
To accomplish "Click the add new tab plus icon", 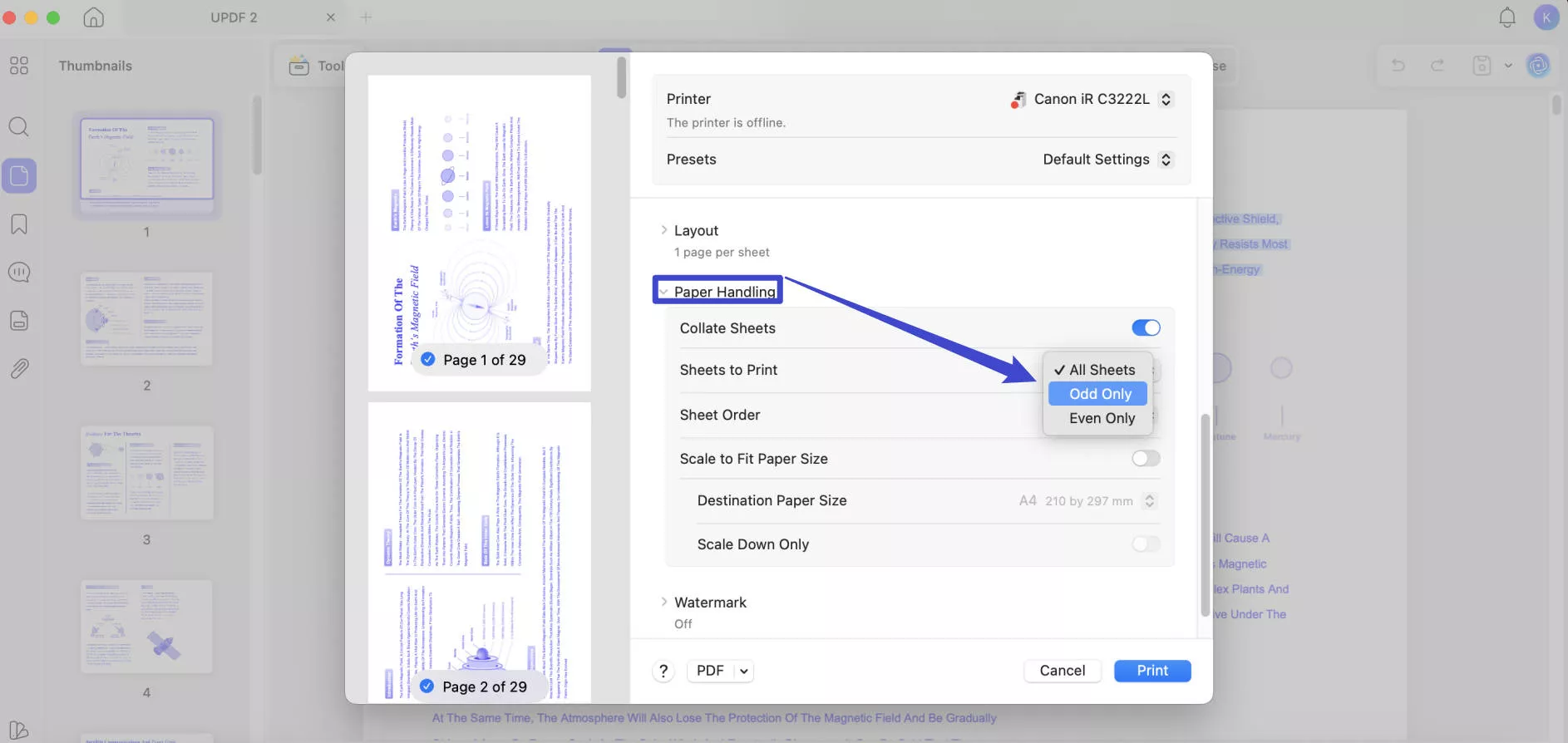I will (366, 17).
